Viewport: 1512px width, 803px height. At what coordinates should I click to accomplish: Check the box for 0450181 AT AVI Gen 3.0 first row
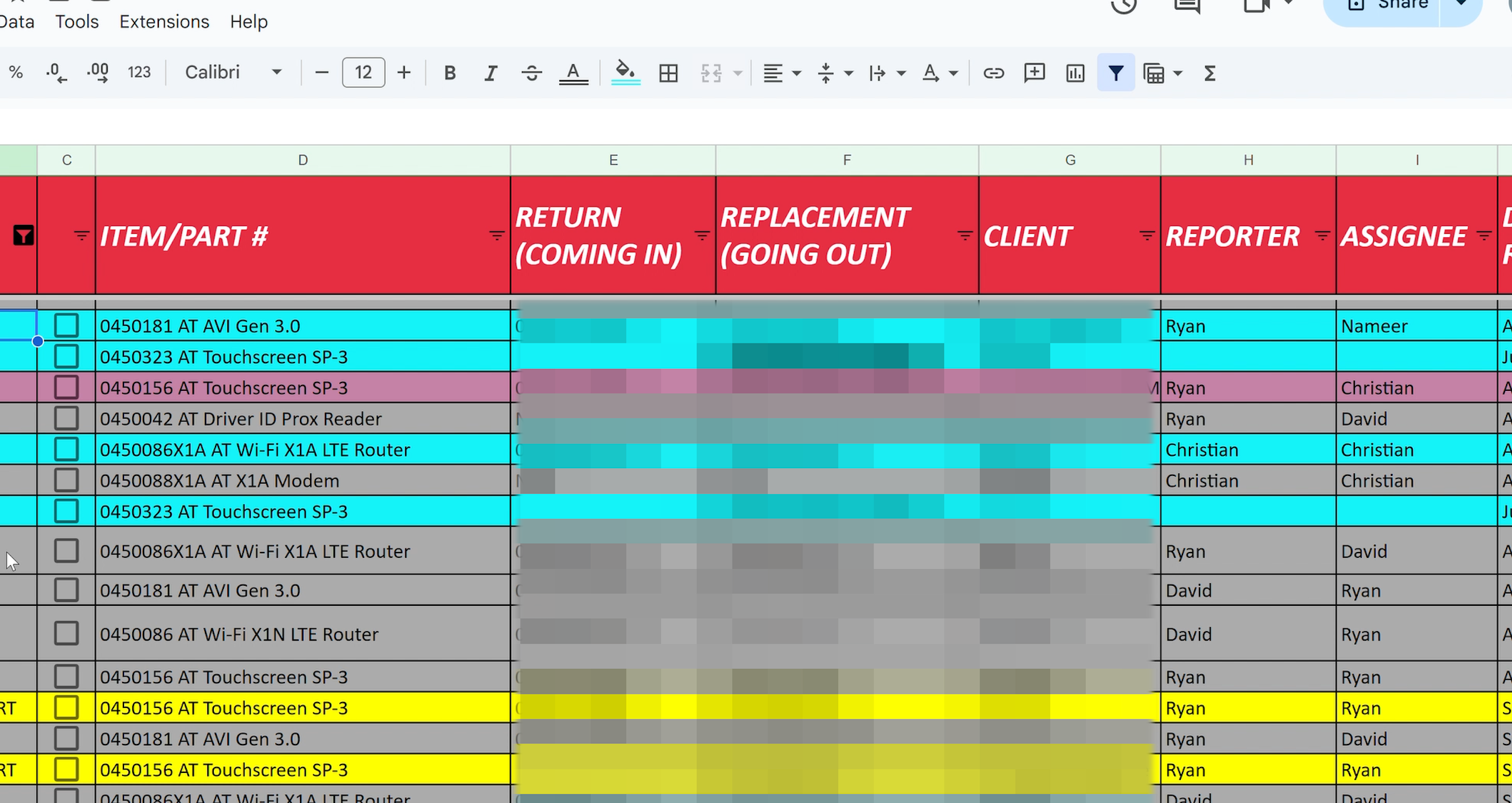(x=66, y=325)
